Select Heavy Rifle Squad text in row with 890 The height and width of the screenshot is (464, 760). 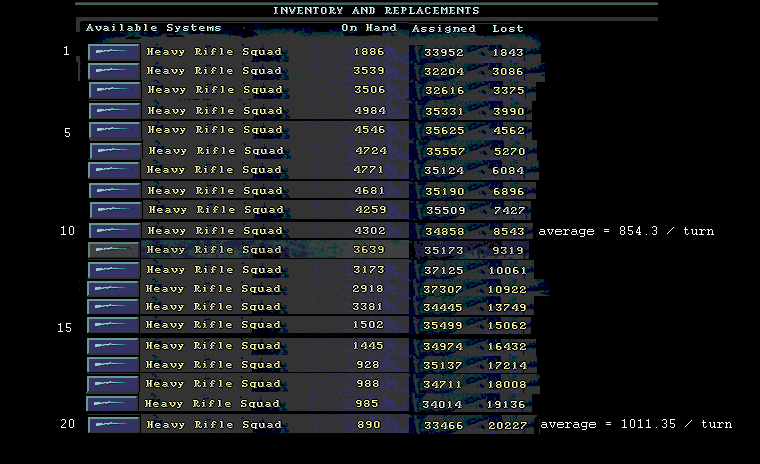pyautogui.click(x=214, y=425)
